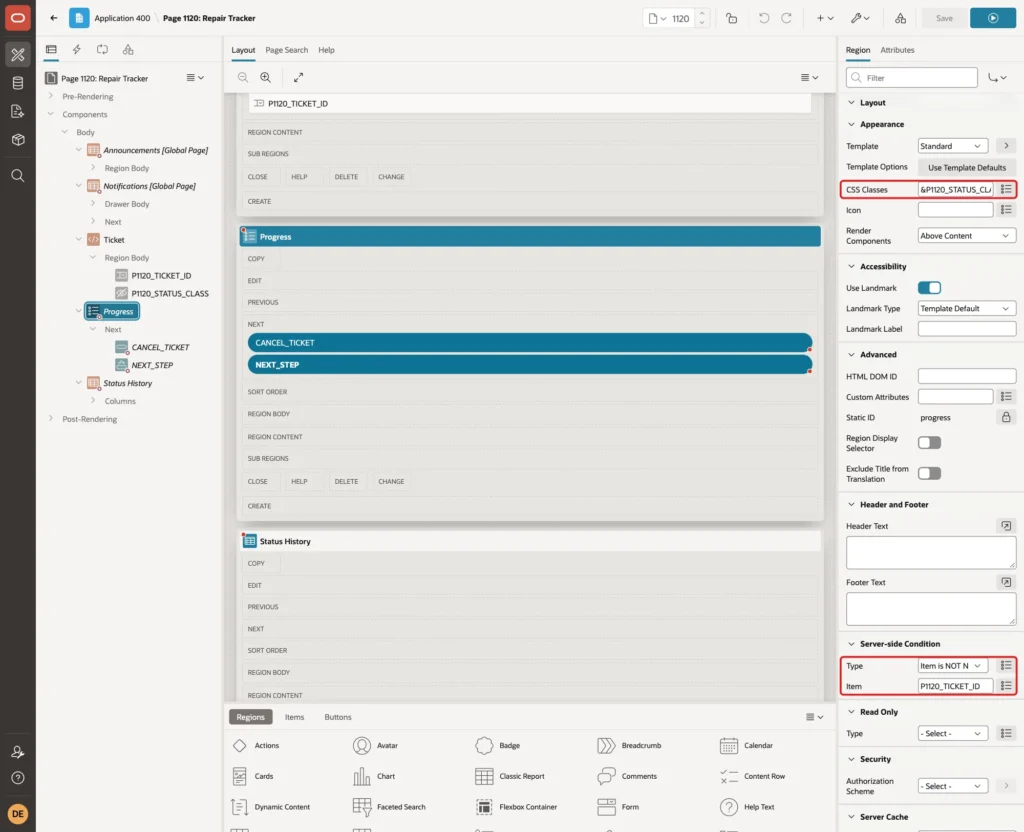Open SQL Workshop database icon in sidebar
This screenshot has height=832, width=1024.
point(18,83)
